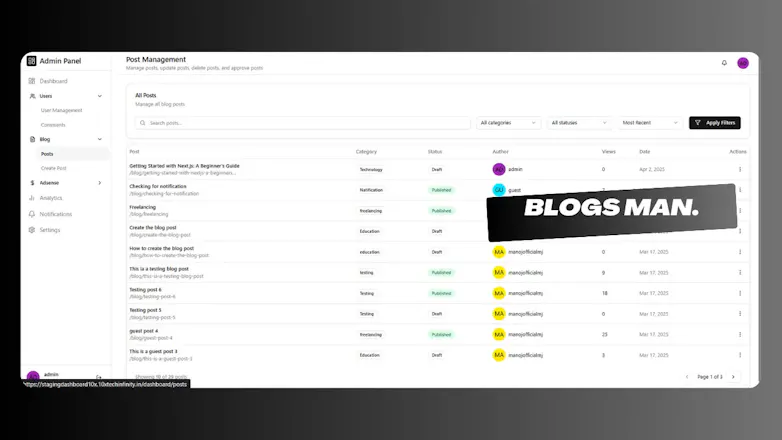Click 'Page 1 of 3' pagination text
Viewport: 782px width, 440px height.
point(710,377)
